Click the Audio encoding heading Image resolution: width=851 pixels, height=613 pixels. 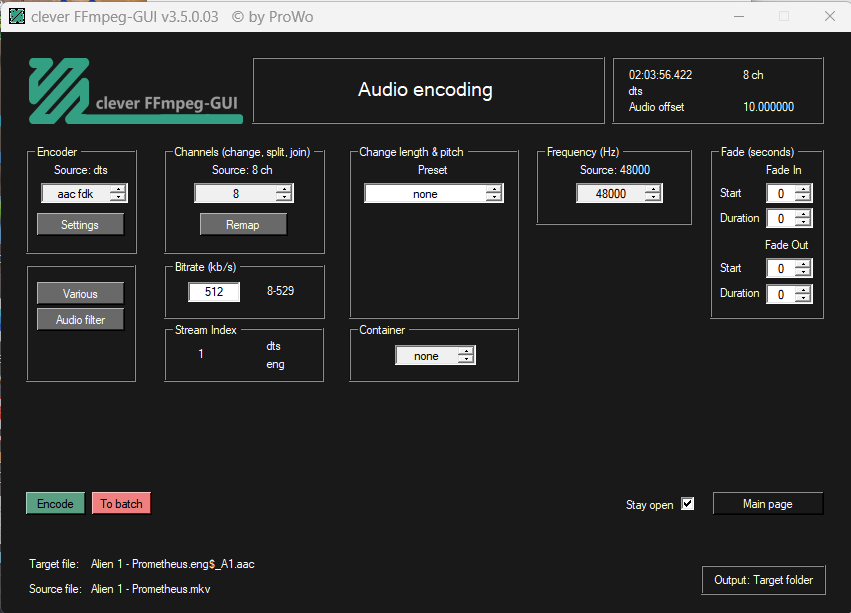[x=426, y=90]
